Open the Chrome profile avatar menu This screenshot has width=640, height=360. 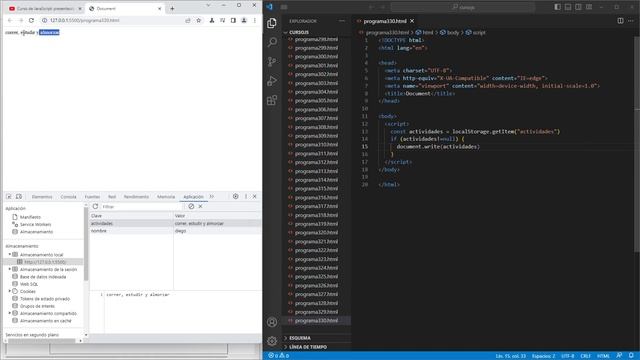pyautogui.click(x=244, y=20)
